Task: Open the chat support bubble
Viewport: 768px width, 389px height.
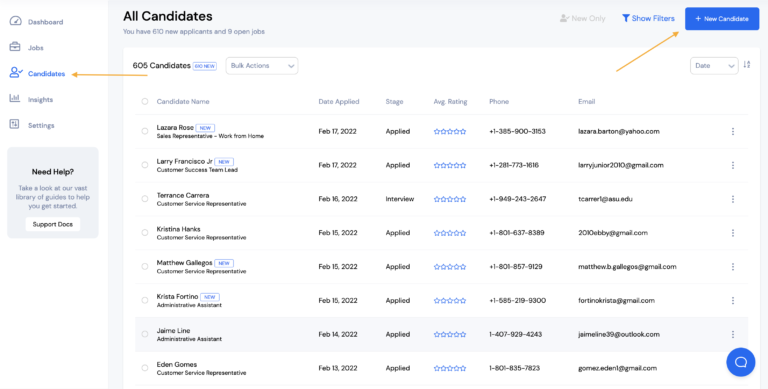Action: pos(741,362)
